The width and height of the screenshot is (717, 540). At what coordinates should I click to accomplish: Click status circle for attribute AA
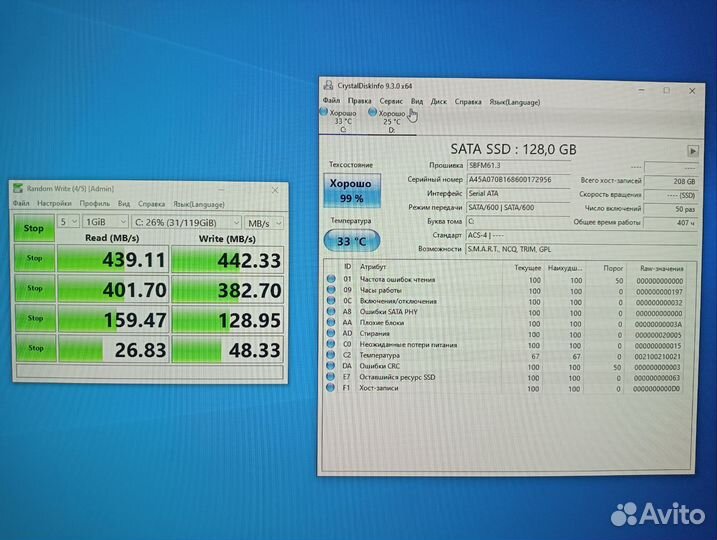pos(331,322)
